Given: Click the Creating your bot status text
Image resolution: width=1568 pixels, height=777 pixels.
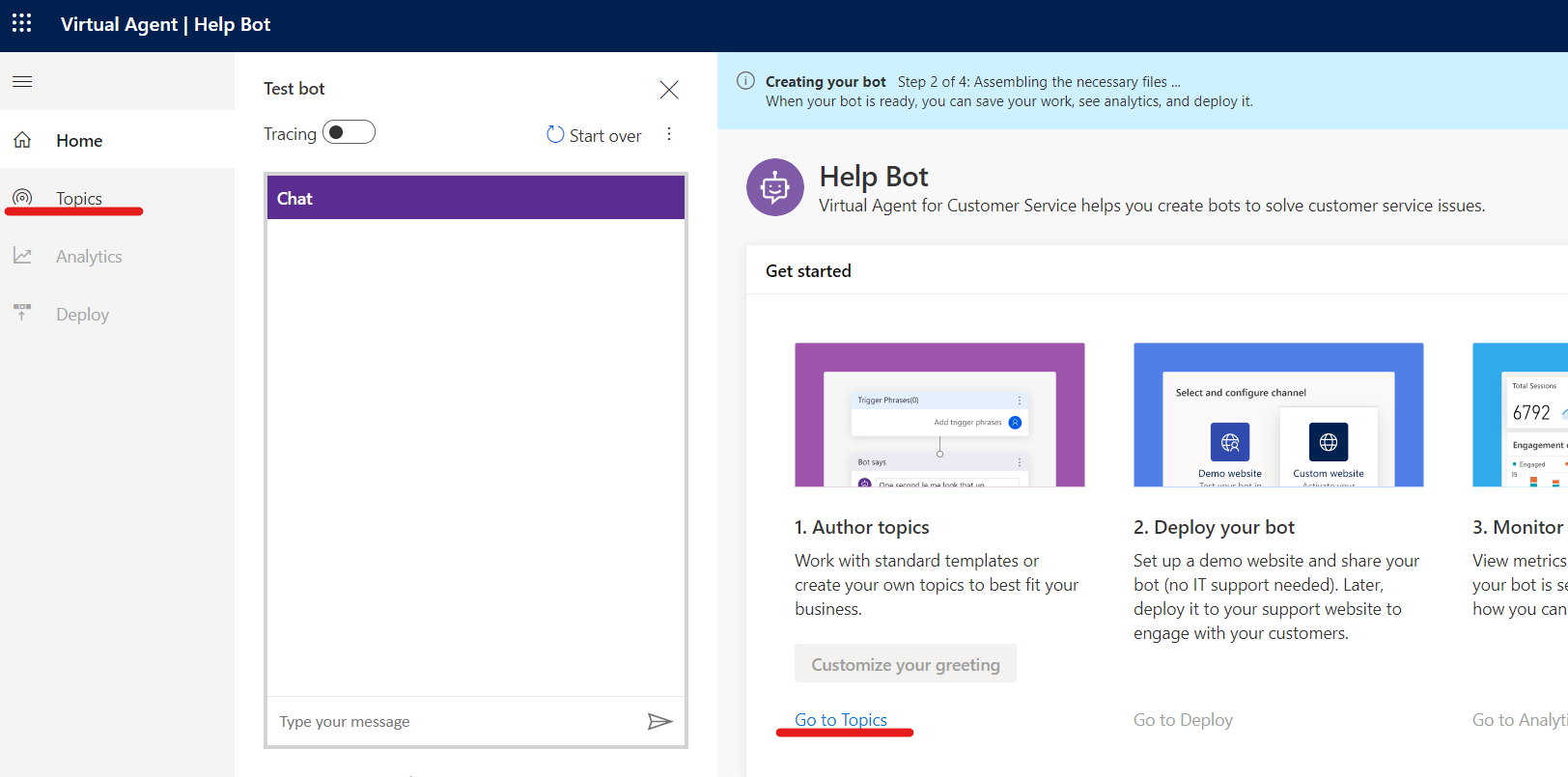Looking at the screenshot, I should tap(826, 82).
